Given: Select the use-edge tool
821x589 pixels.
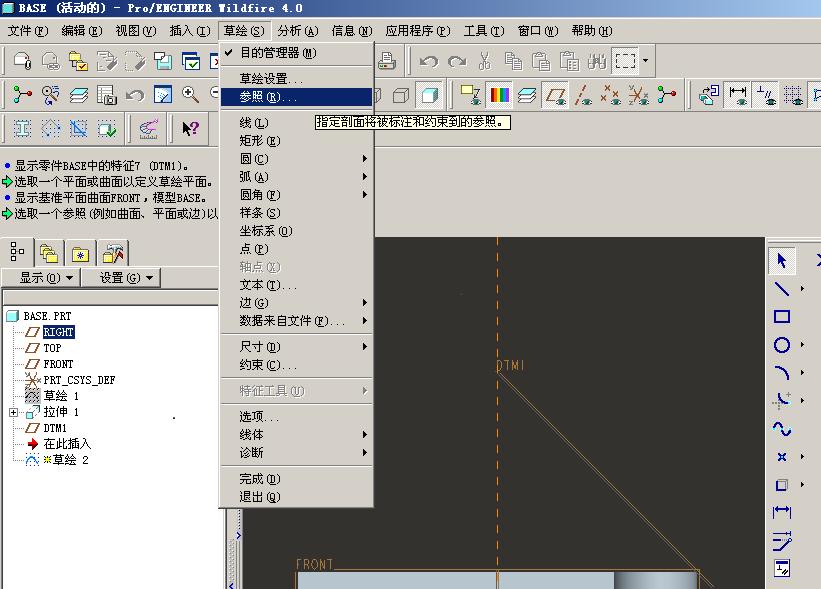Looking at the screenshot, I should [x=782, y=485].
